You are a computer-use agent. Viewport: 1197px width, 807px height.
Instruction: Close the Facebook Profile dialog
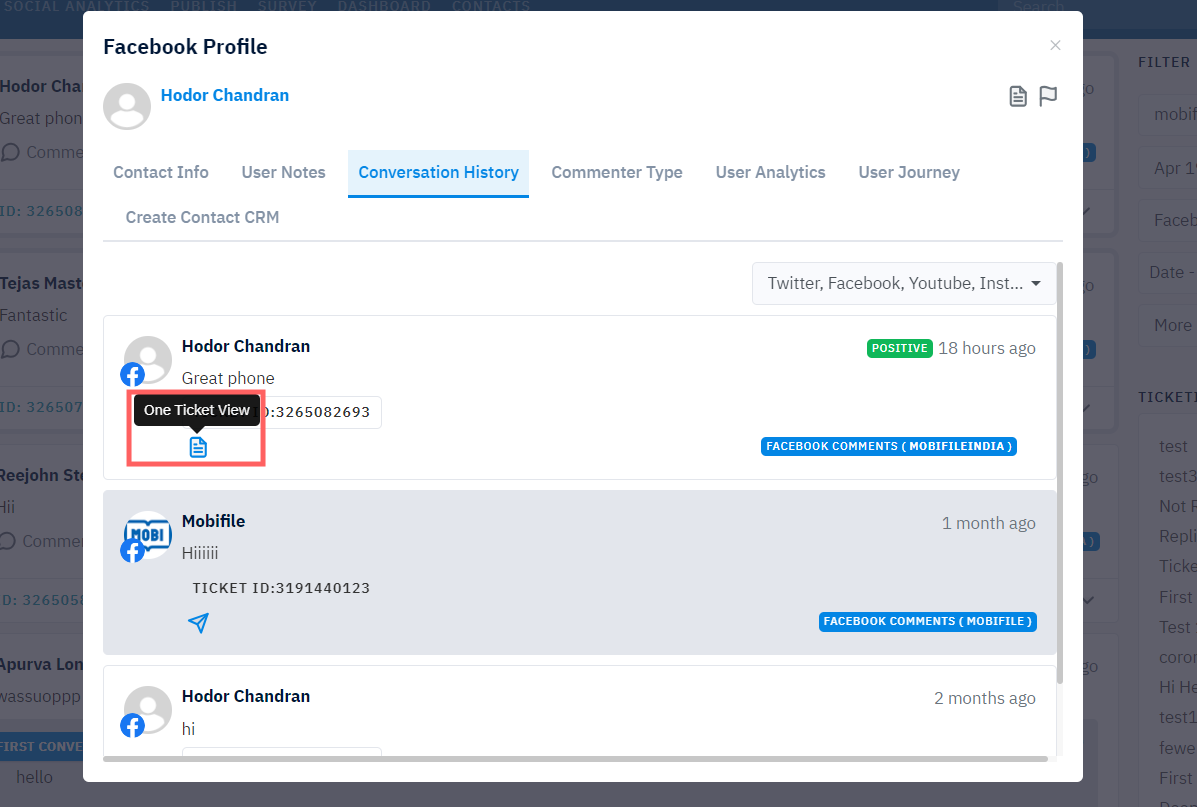coord(1055,46)
